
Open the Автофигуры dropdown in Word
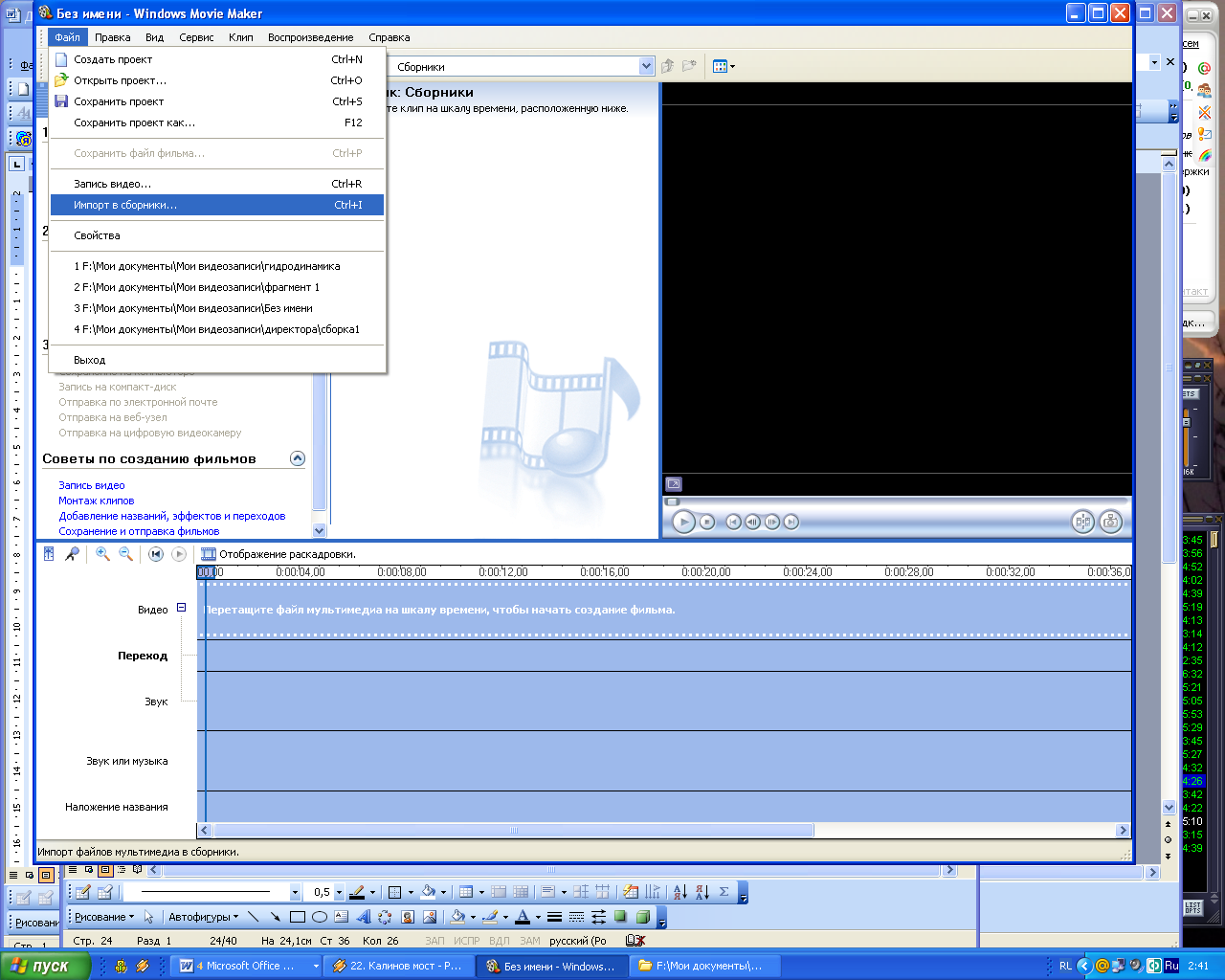click(203, 917)
